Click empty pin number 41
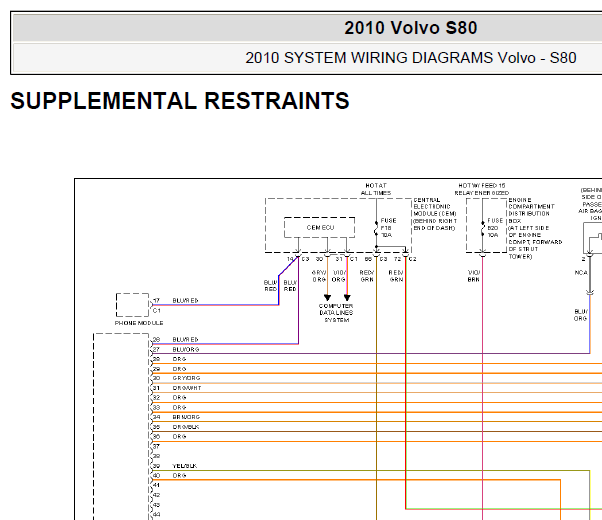 pyautogui.click(x=156, y=485)
